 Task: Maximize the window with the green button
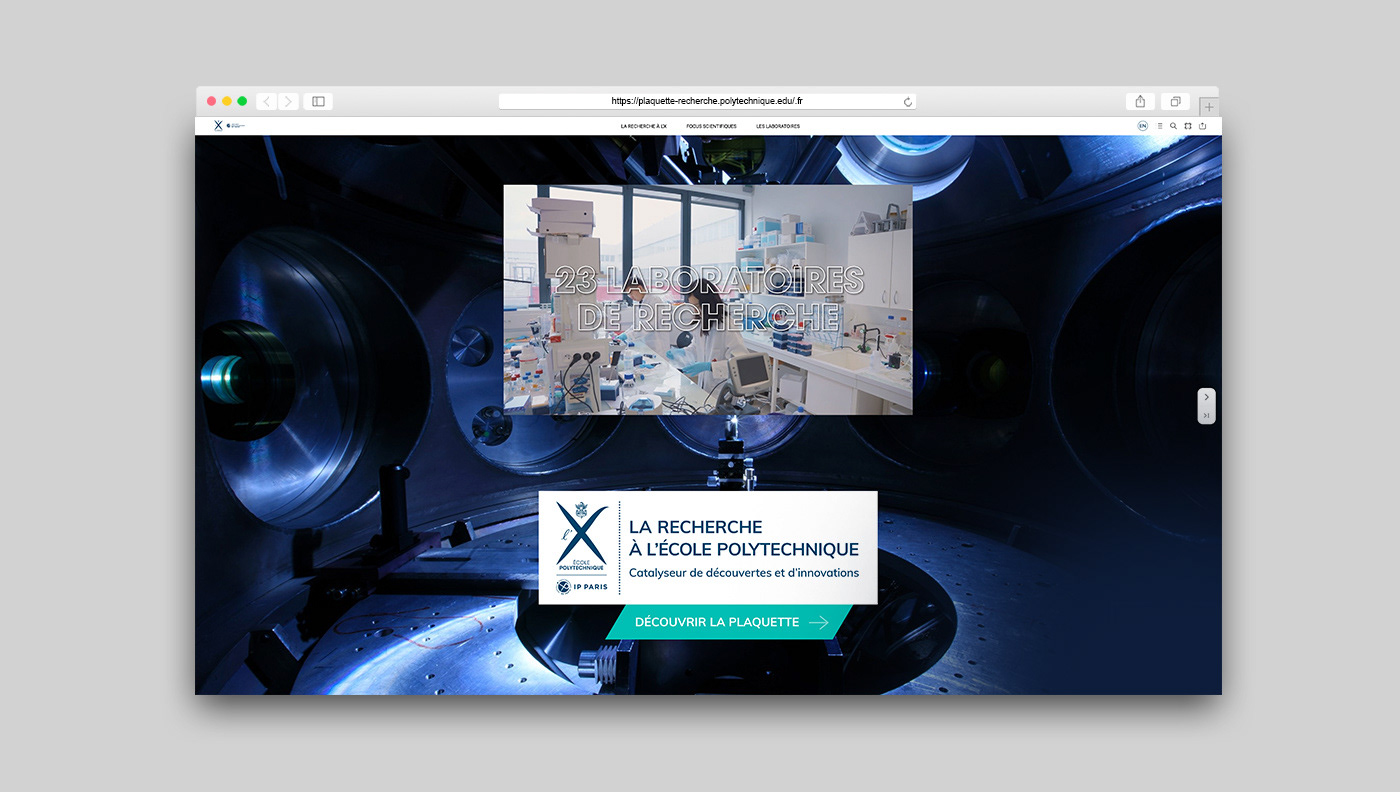coord(242,101)
